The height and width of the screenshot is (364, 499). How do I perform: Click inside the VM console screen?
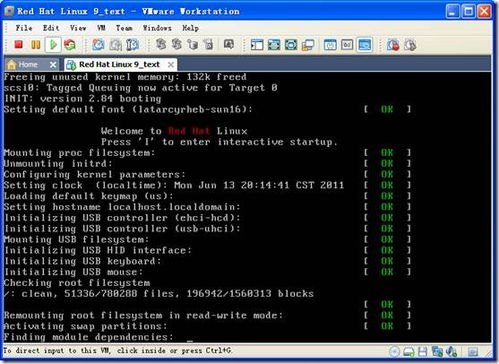tap(247, 207)
